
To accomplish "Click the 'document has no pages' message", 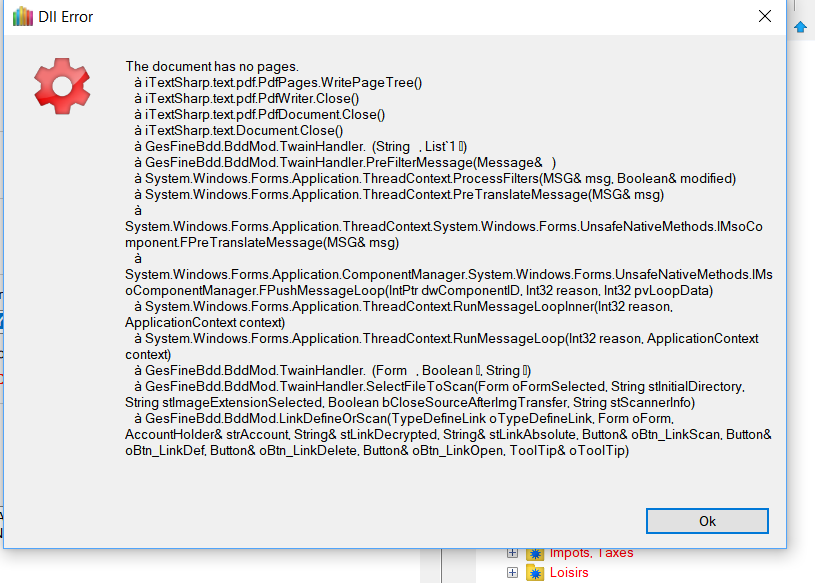I will pos(212,66).
